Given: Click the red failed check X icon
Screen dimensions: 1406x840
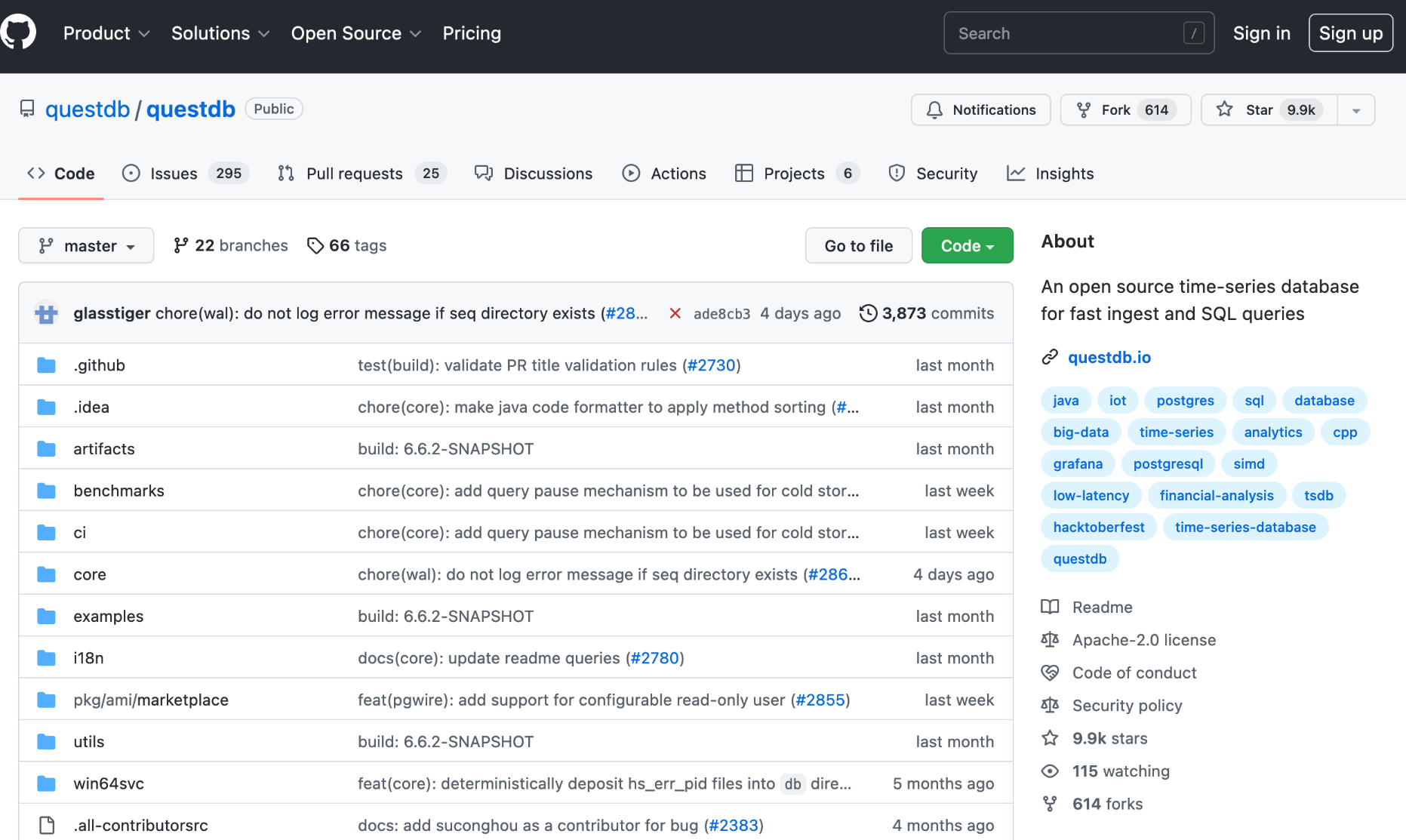Looking at the screenshot, I should tap(675, 313).
